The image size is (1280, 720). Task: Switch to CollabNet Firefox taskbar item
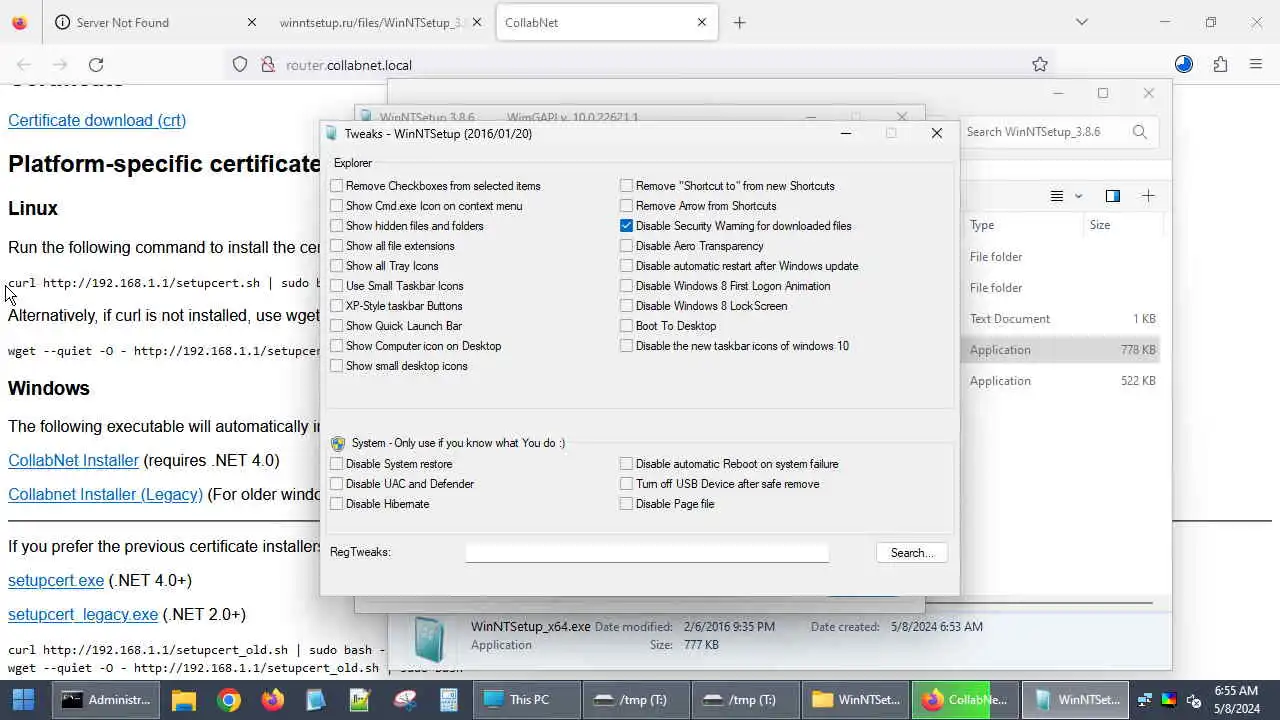click(x=965, y=700)
